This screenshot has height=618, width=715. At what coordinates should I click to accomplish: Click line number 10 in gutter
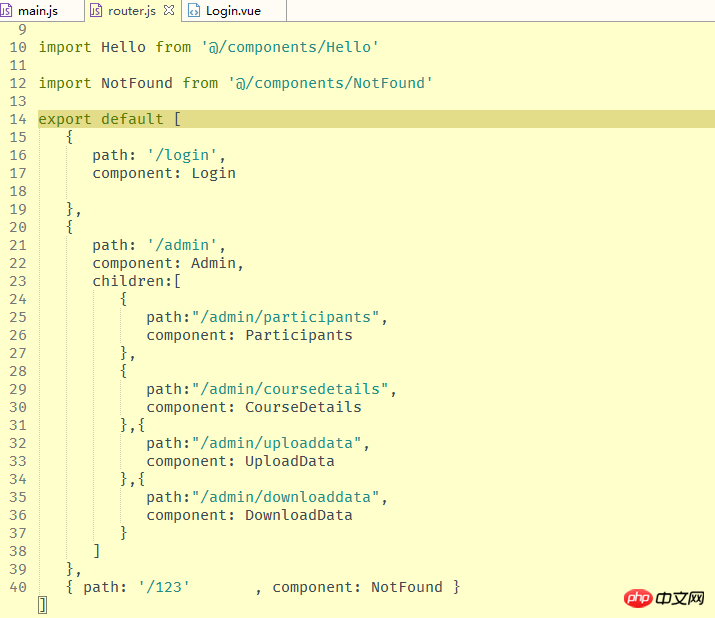pyautogui.click(x=18, y=47)
